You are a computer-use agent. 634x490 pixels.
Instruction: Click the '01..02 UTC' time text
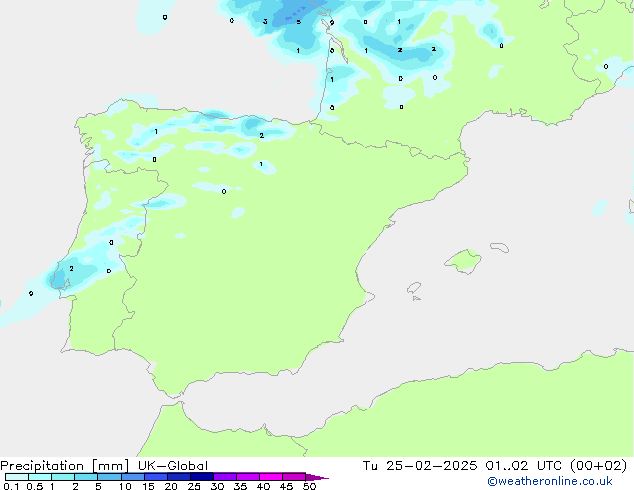click(x=525, y=466)
